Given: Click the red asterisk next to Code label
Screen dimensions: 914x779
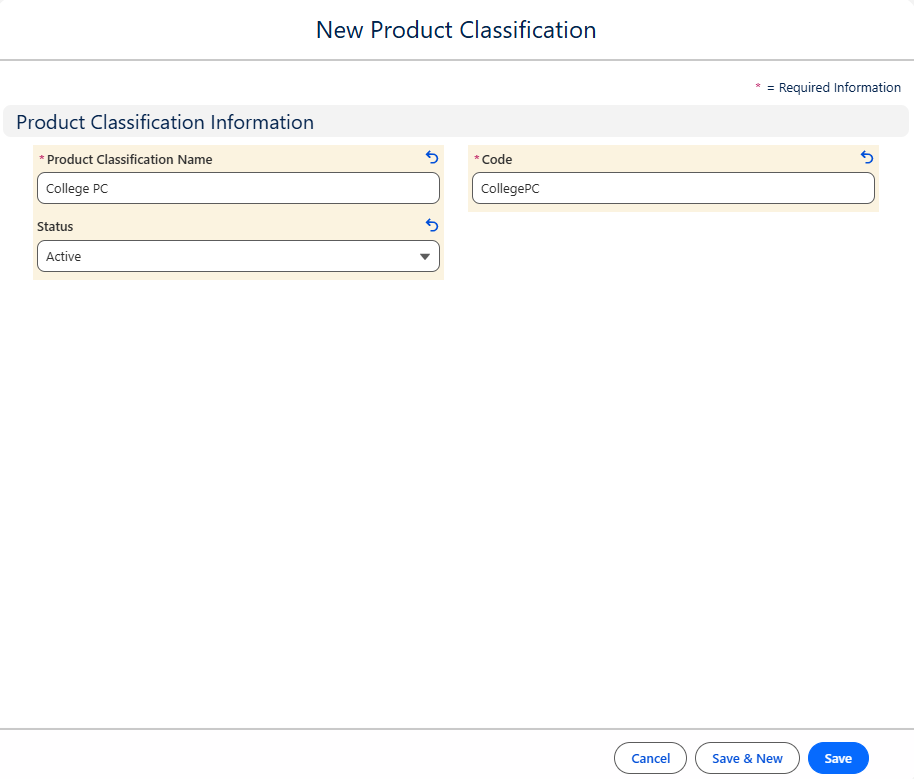Looking at the screenshot, I should 476,160.
